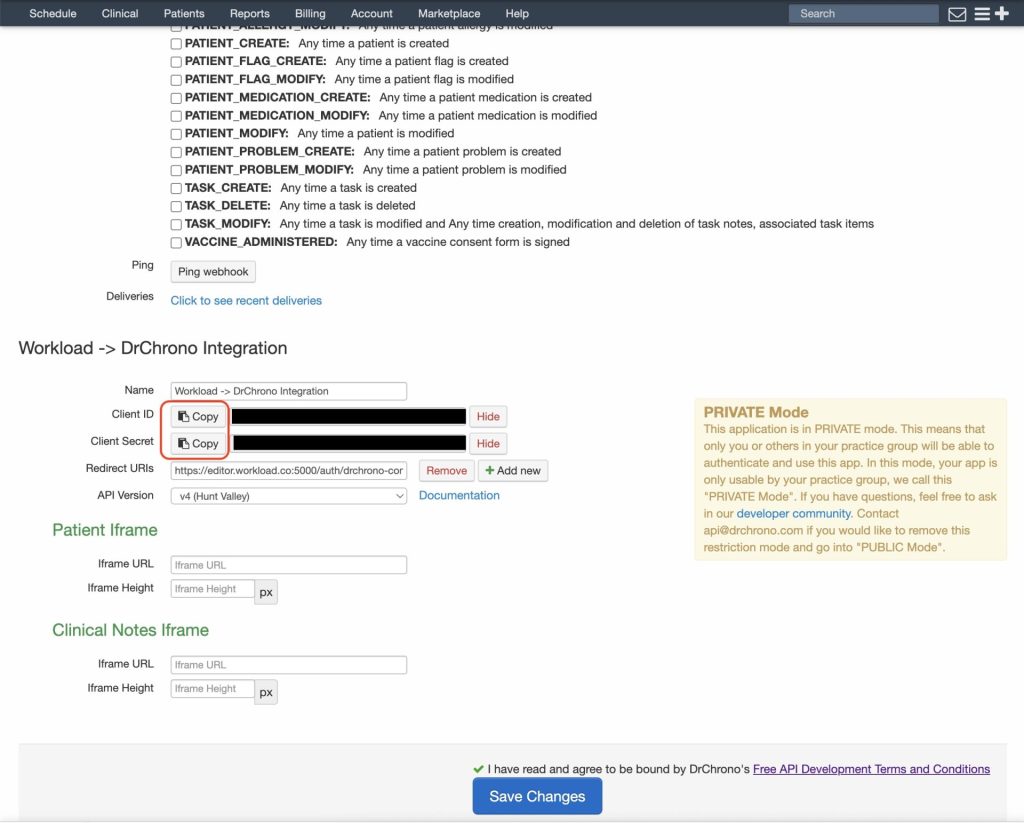
Task: Focus the top Search field
Action: point(863,14)
